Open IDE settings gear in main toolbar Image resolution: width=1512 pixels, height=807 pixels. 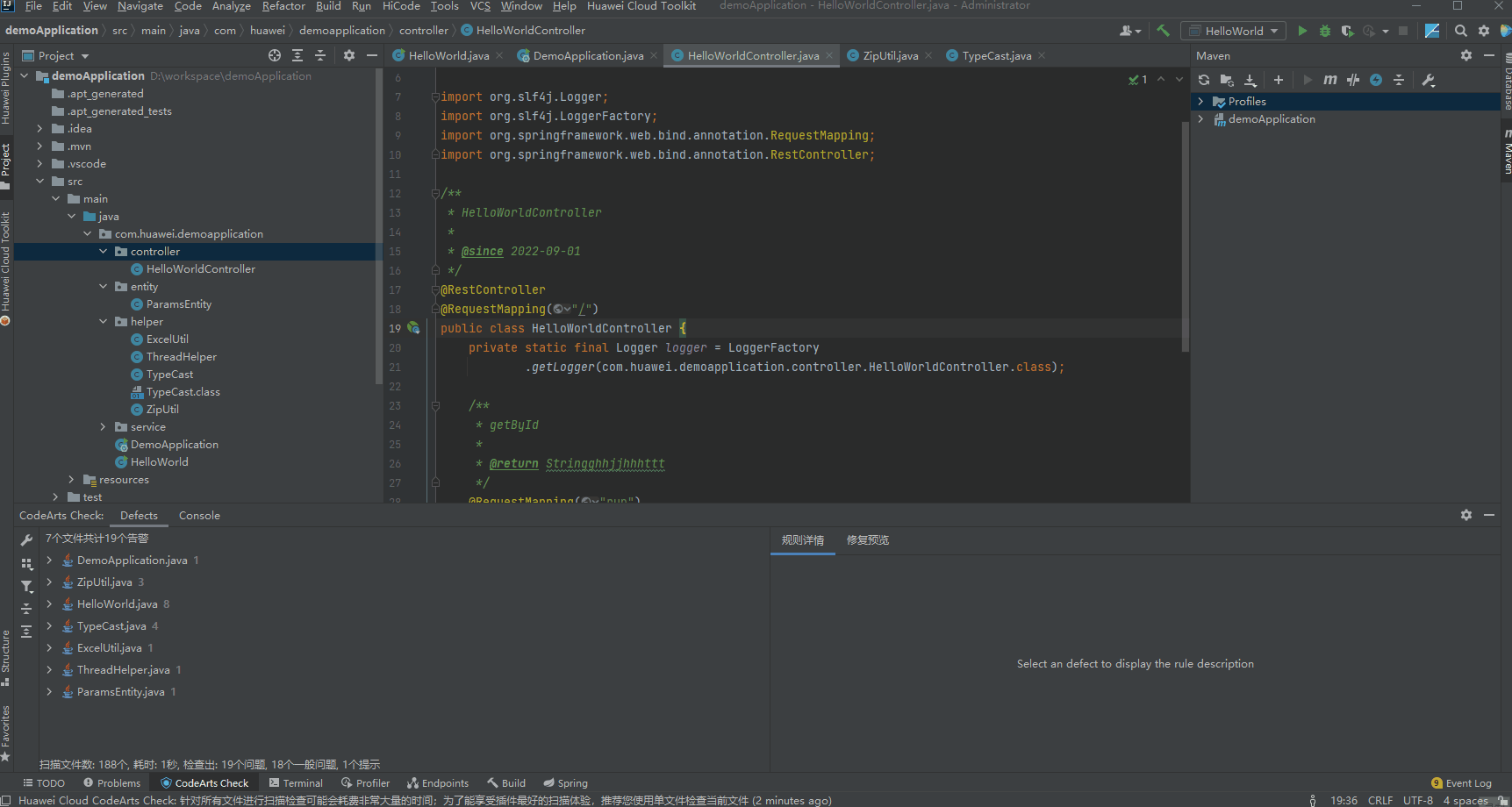coord(1484,31)
